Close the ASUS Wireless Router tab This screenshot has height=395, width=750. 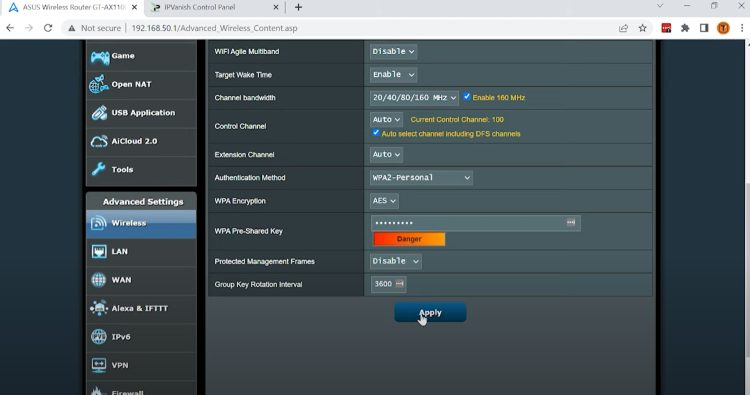click(x=134, y=7)
